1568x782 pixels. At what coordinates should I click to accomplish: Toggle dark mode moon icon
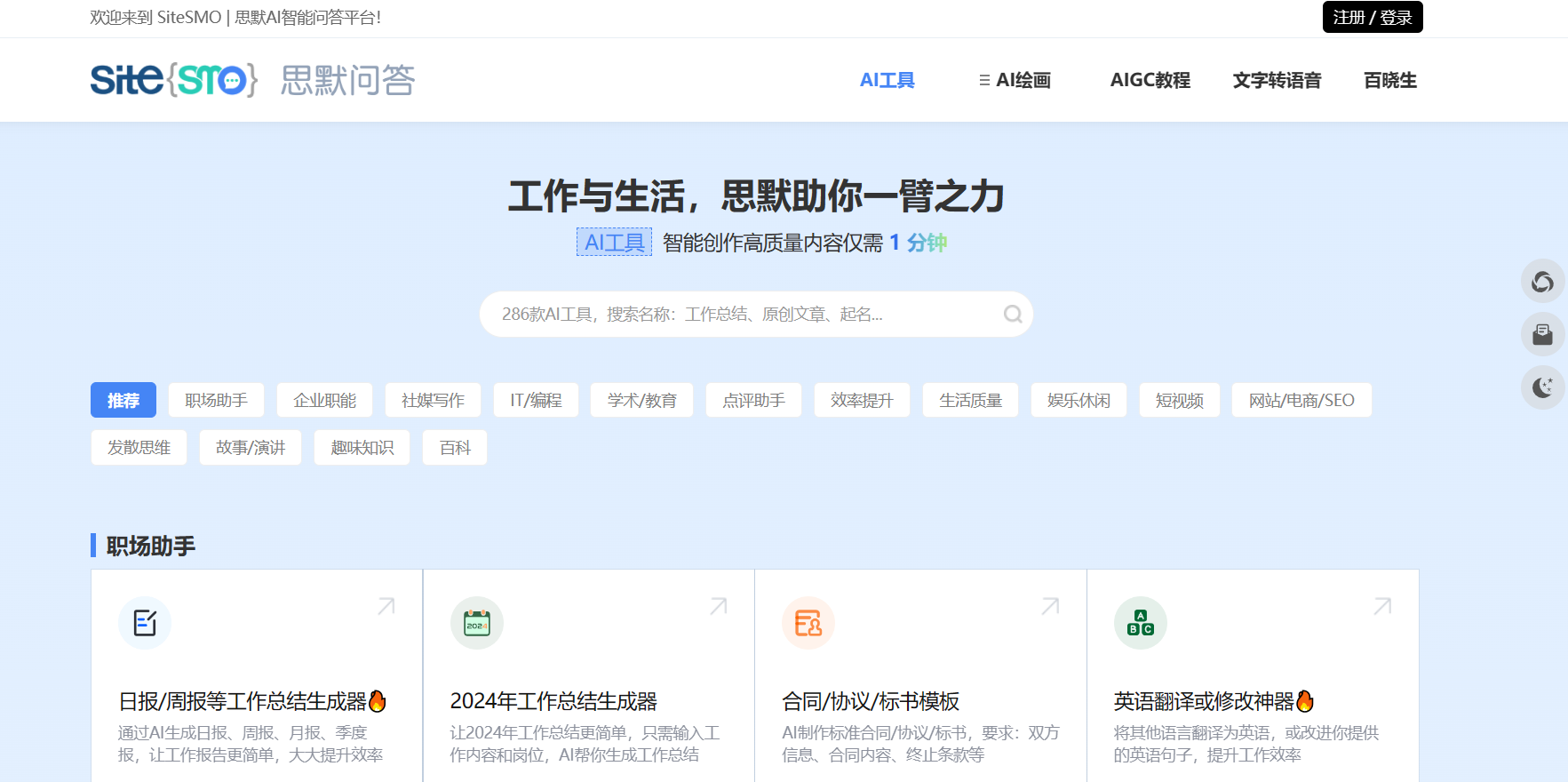point(1542,387)
